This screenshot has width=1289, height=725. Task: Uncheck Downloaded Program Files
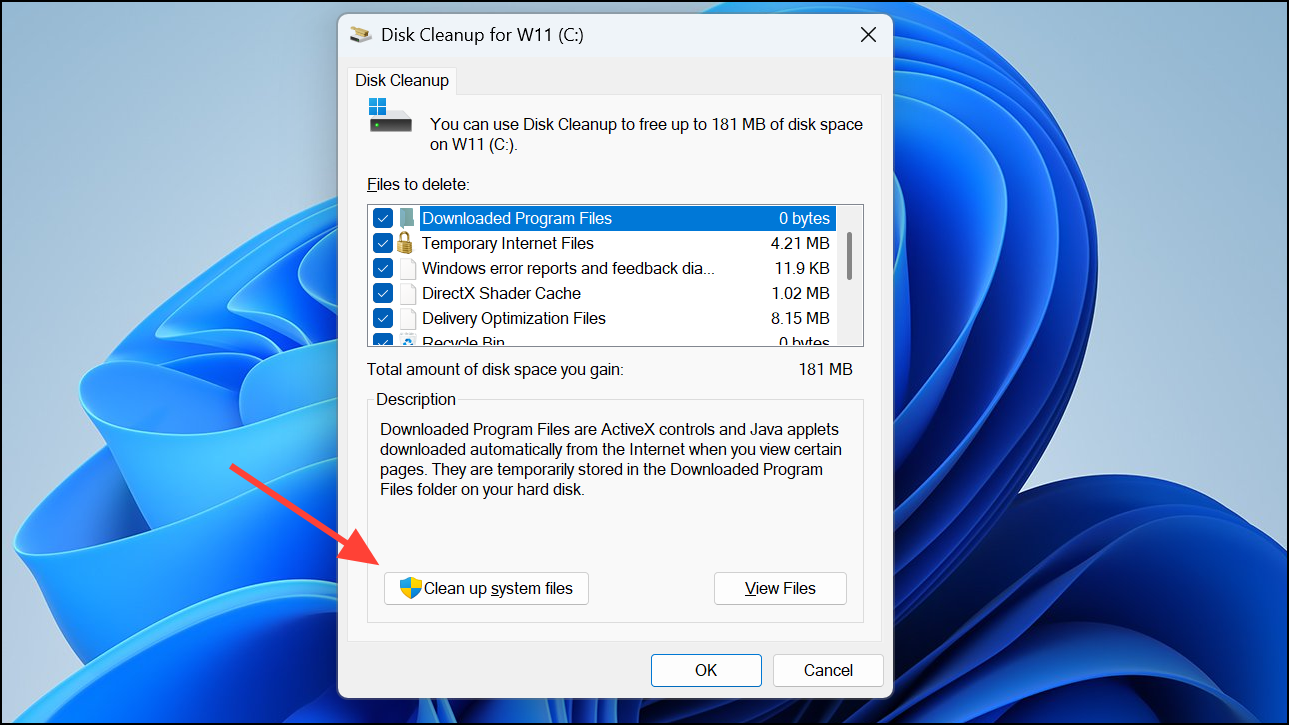coord(383,218)
